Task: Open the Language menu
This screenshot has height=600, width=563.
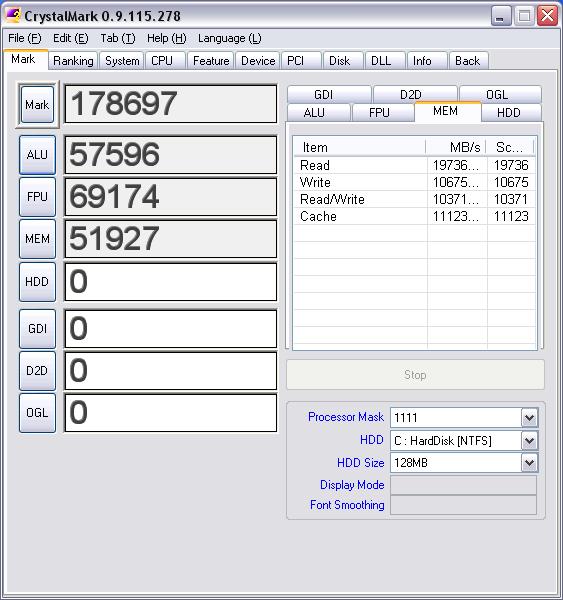Action: 230,38
